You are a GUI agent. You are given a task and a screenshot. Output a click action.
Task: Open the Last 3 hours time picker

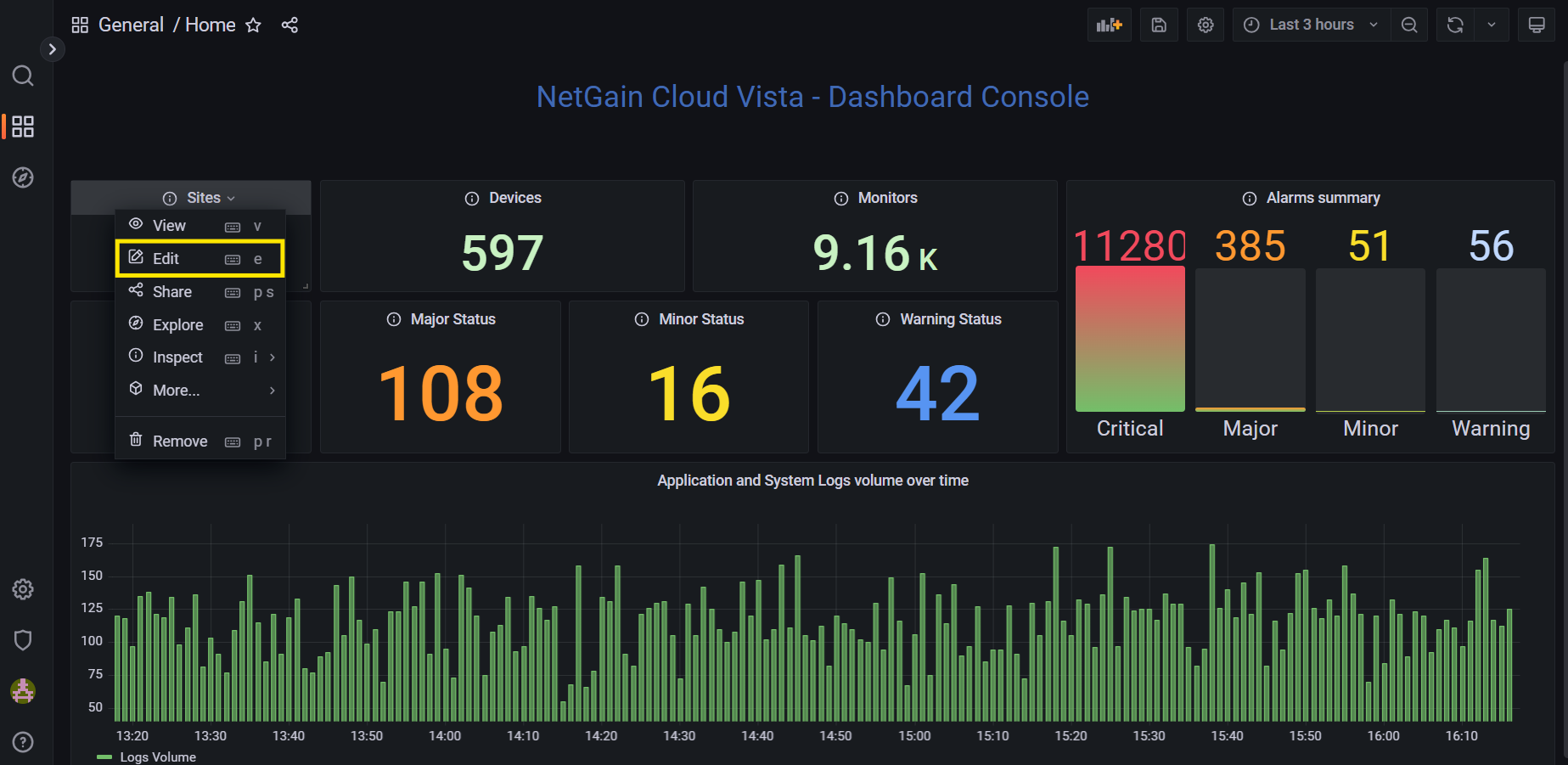pos(1312,25)
